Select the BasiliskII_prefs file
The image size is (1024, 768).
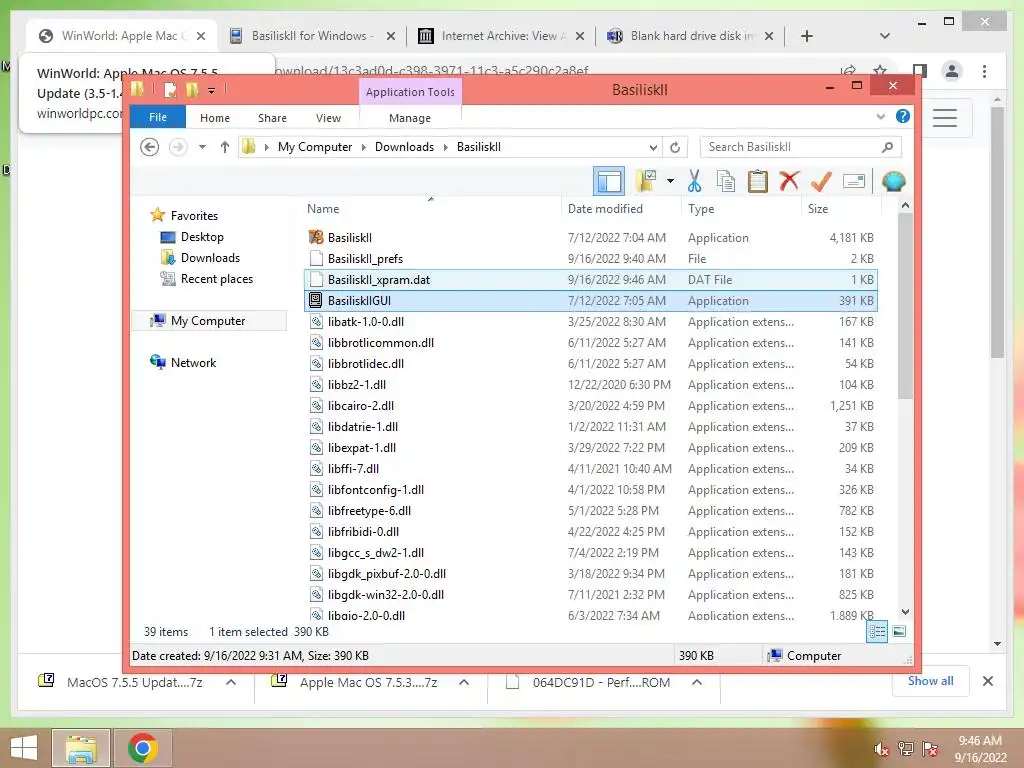tap(590, 259)
